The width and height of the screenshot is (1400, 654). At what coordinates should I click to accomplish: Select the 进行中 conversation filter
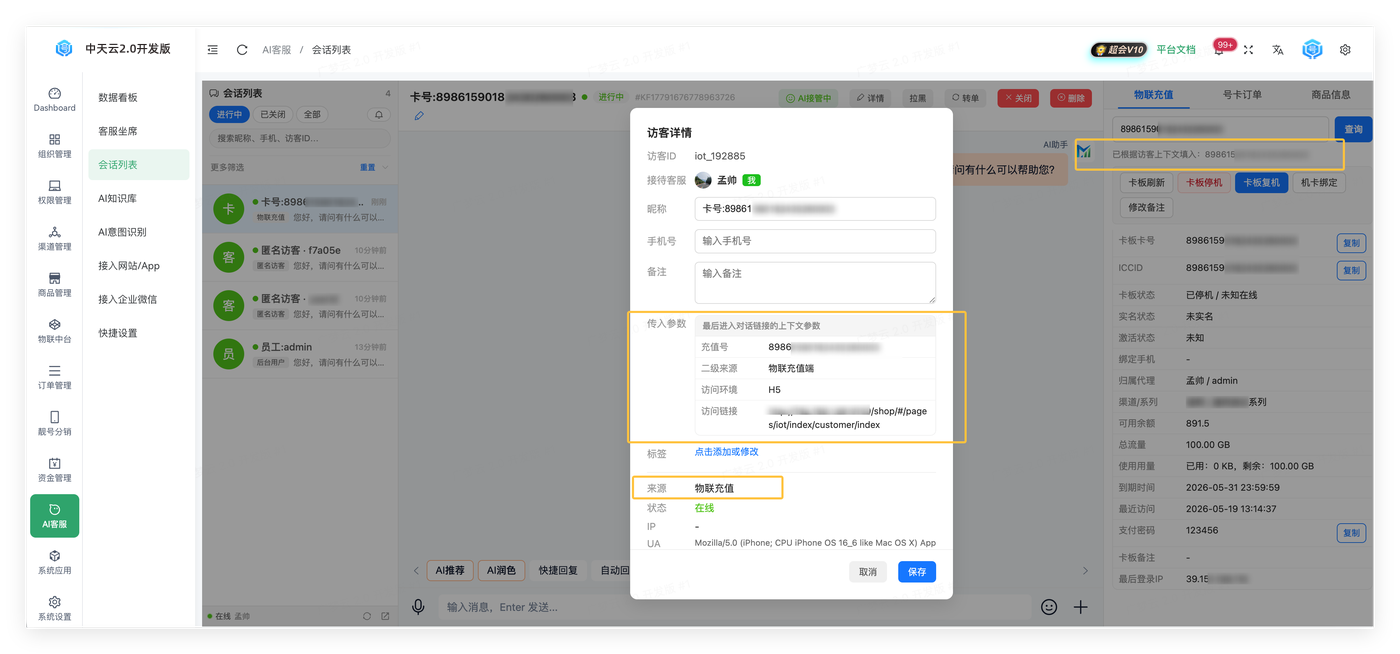tap(230, 115)
